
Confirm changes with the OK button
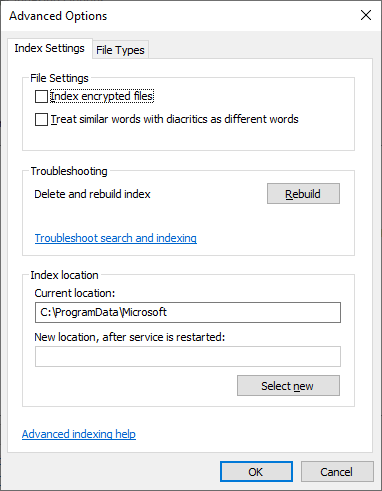click(x=256, y=472)
